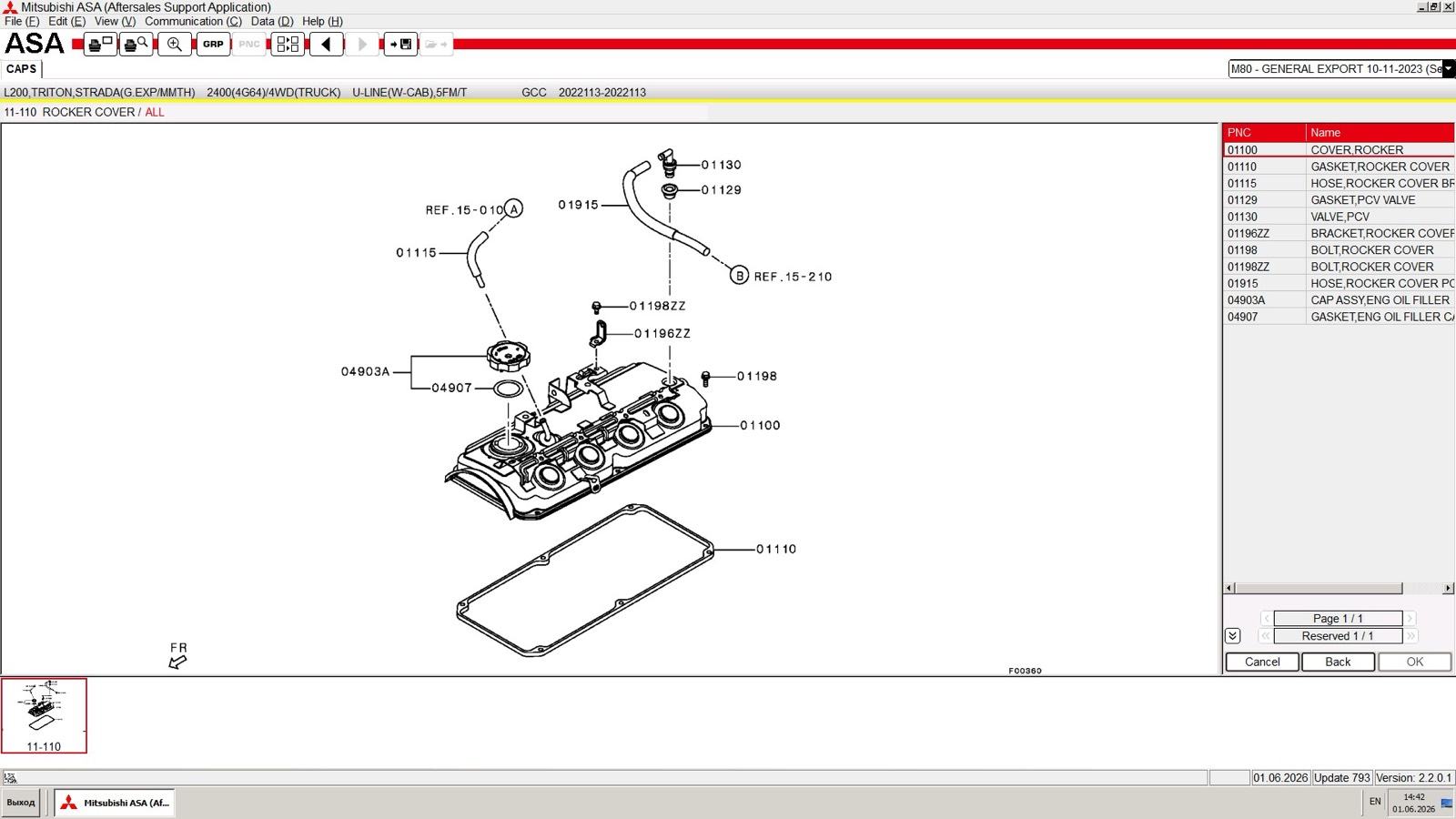
Task: Click callout 01198 on the diagram
Action: coord(757,376)
